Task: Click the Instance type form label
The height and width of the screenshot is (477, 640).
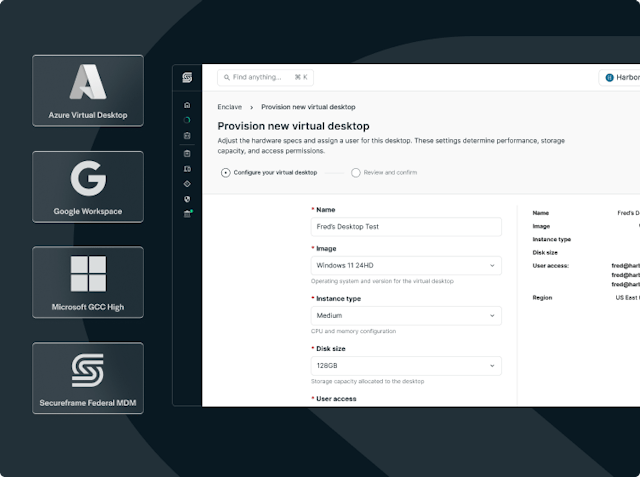Action: [338, 299]
